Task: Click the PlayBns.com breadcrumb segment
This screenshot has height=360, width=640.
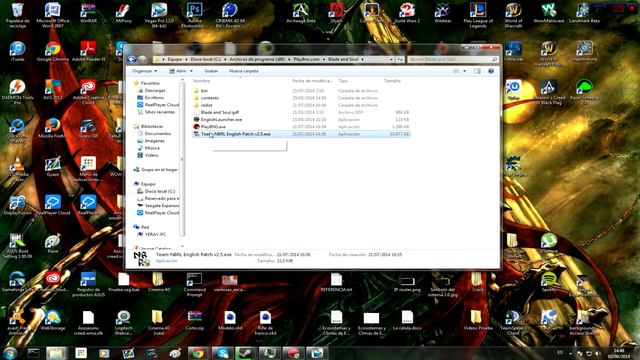Action: coord(307,60)
